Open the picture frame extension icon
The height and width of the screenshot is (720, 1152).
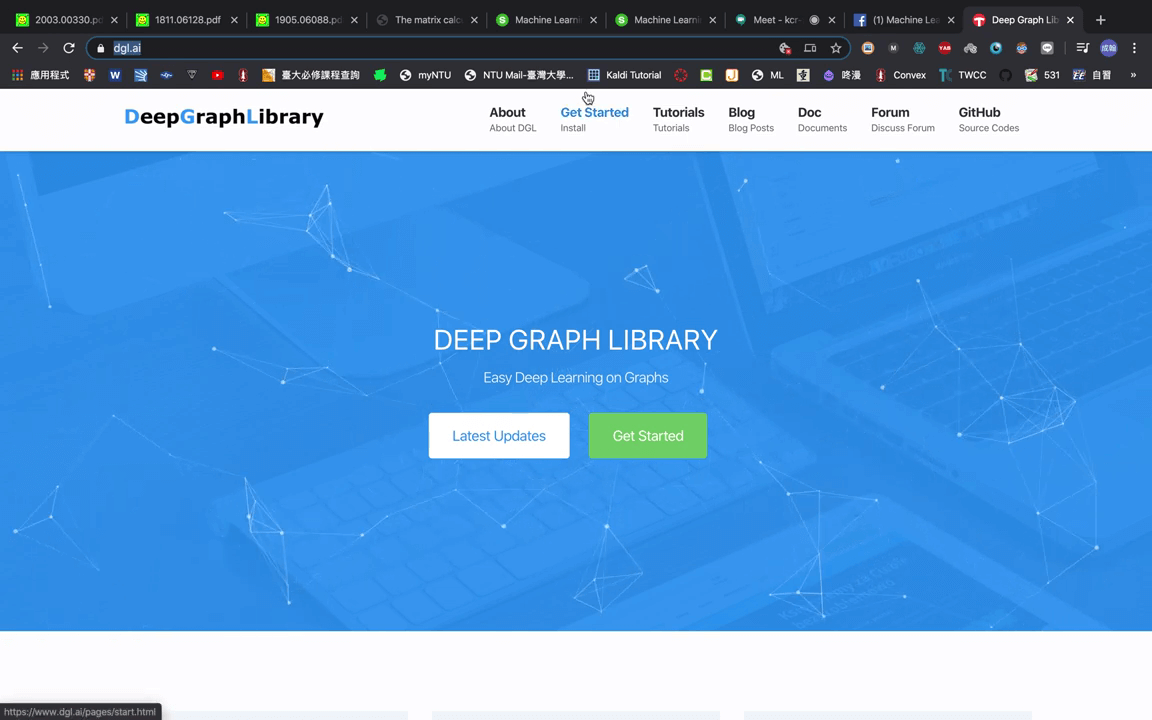pos(868,48)
